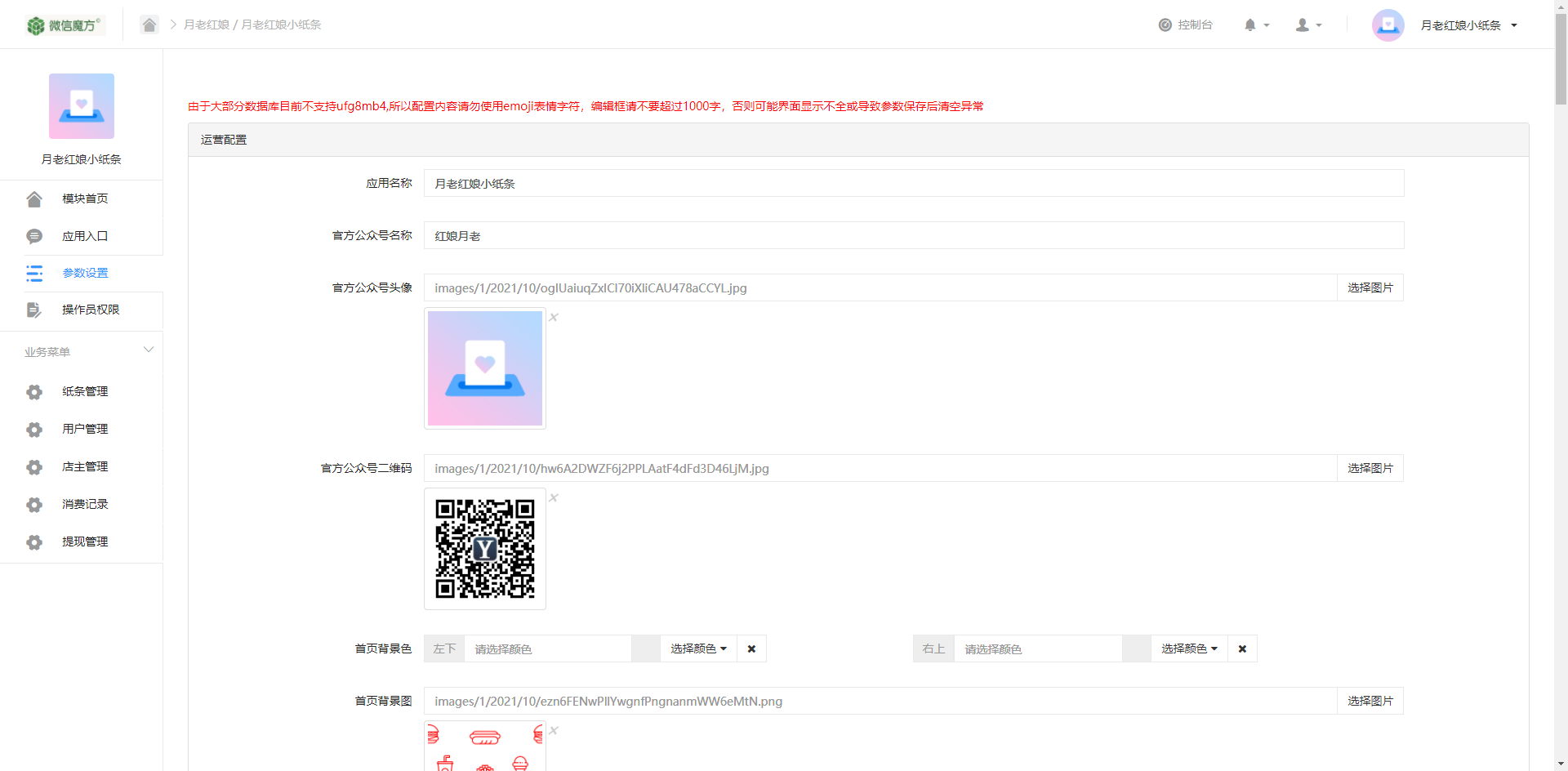
Task: Focus the 官方公众号名称 input field
Action: pyautogui.click(x=914, y=235)
